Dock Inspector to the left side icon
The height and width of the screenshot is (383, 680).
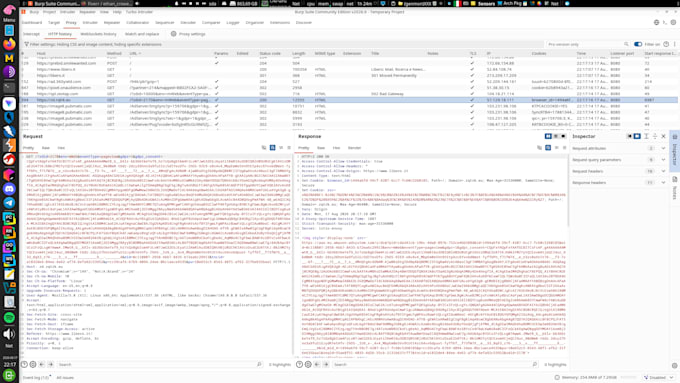pos(629,136)
